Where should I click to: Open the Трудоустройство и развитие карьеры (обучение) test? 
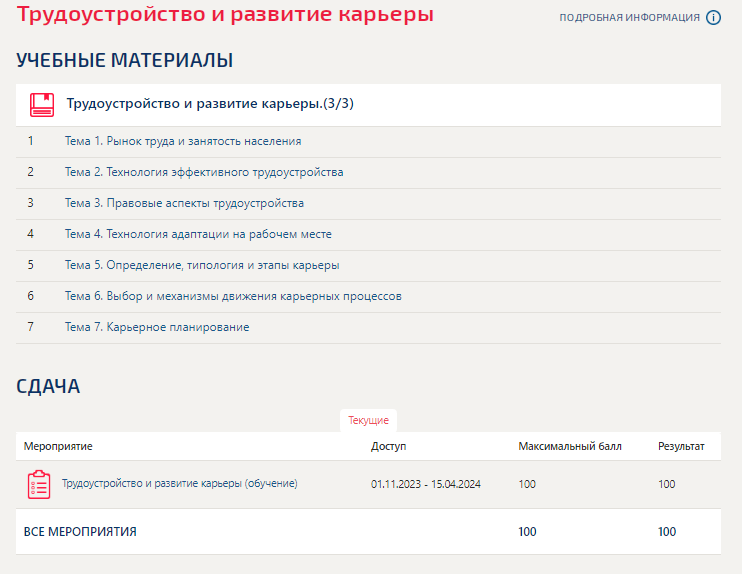(x=179, y=484)
